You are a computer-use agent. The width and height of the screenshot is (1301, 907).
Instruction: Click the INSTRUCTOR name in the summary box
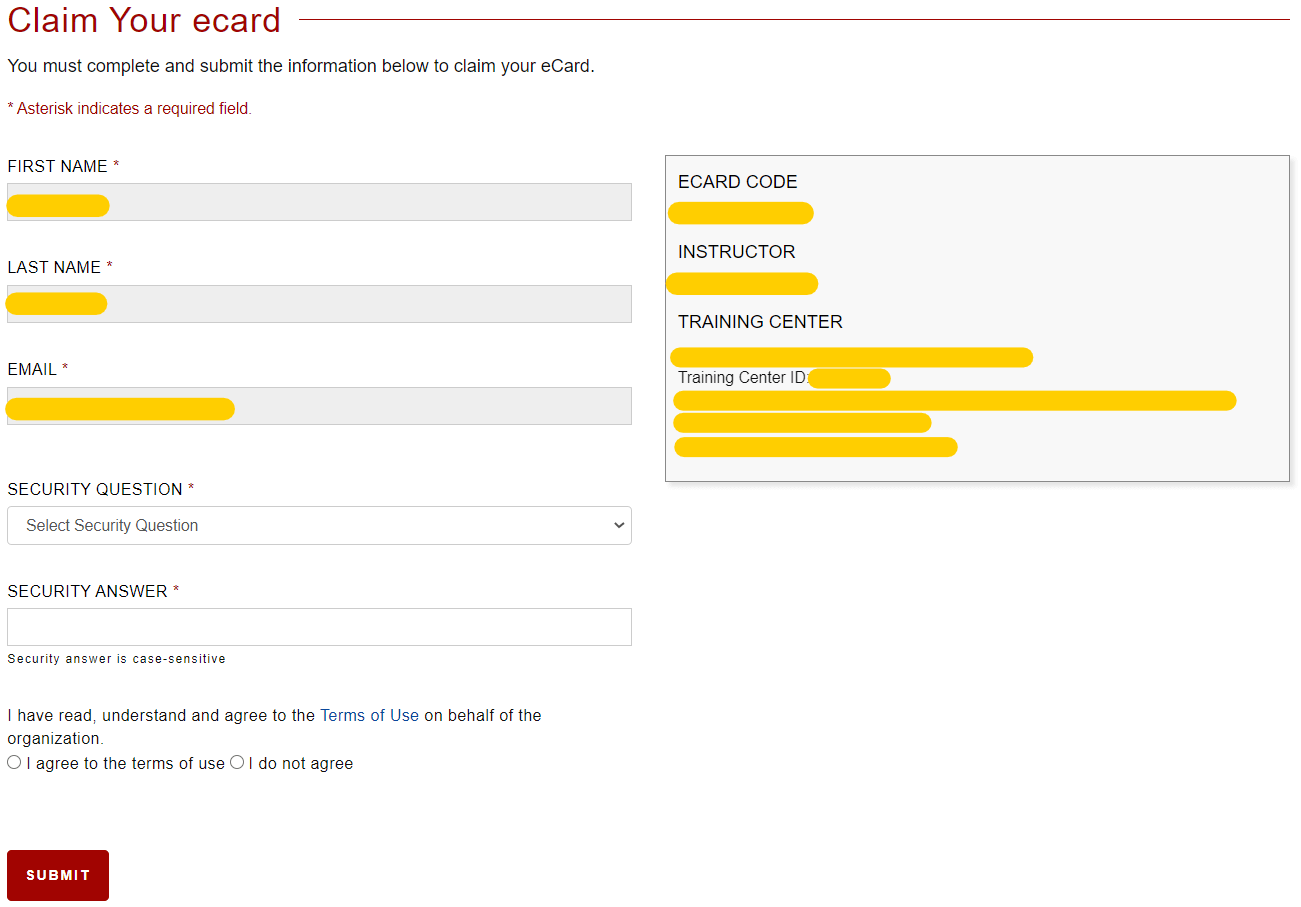click(x=742, y=283)
